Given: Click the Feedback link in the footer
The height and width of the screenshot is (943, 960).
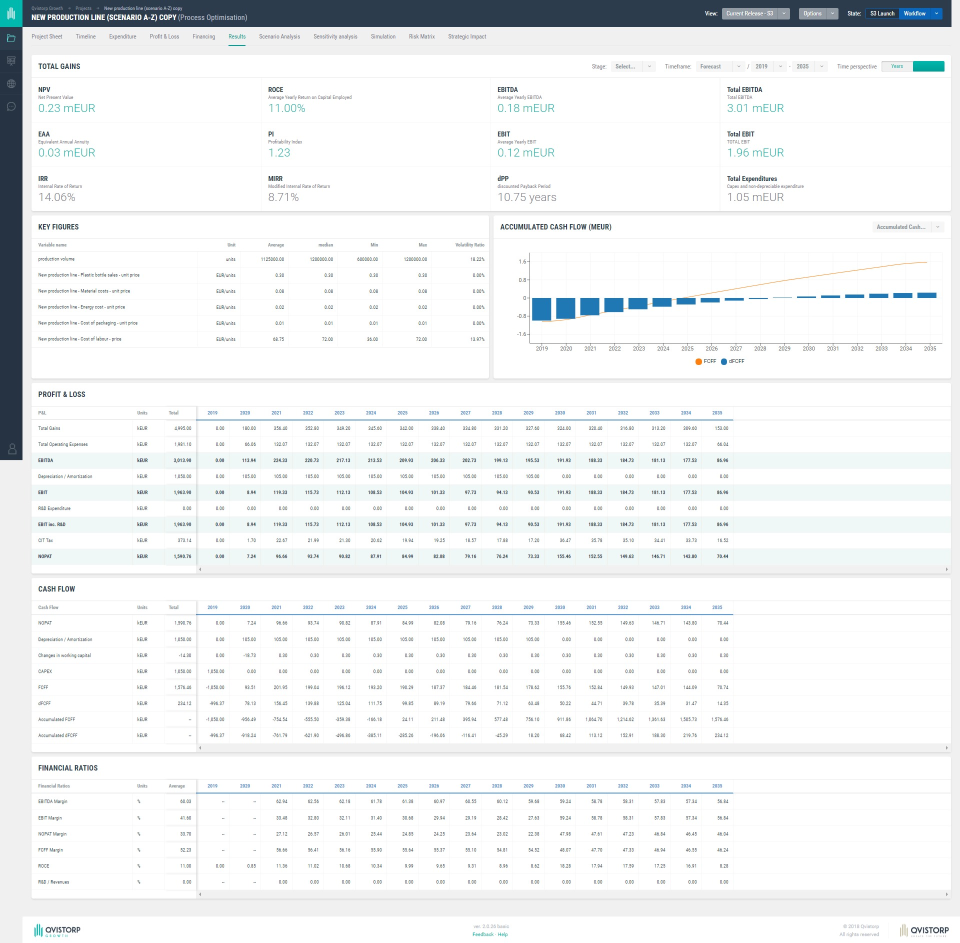Looking at the screenshot, I should 483,933.
